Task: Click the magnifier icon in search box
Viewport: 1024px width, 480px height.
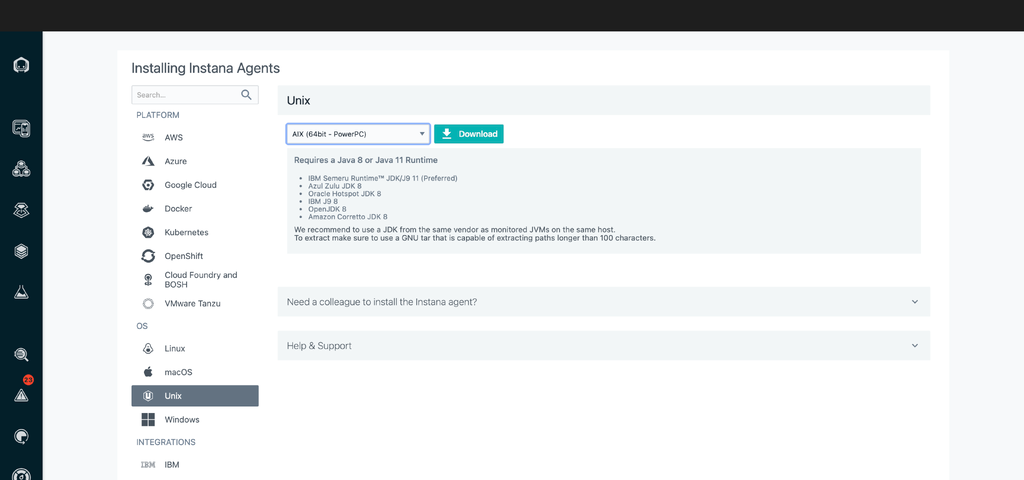Action: pyautogui.click(x=246, y=95)
